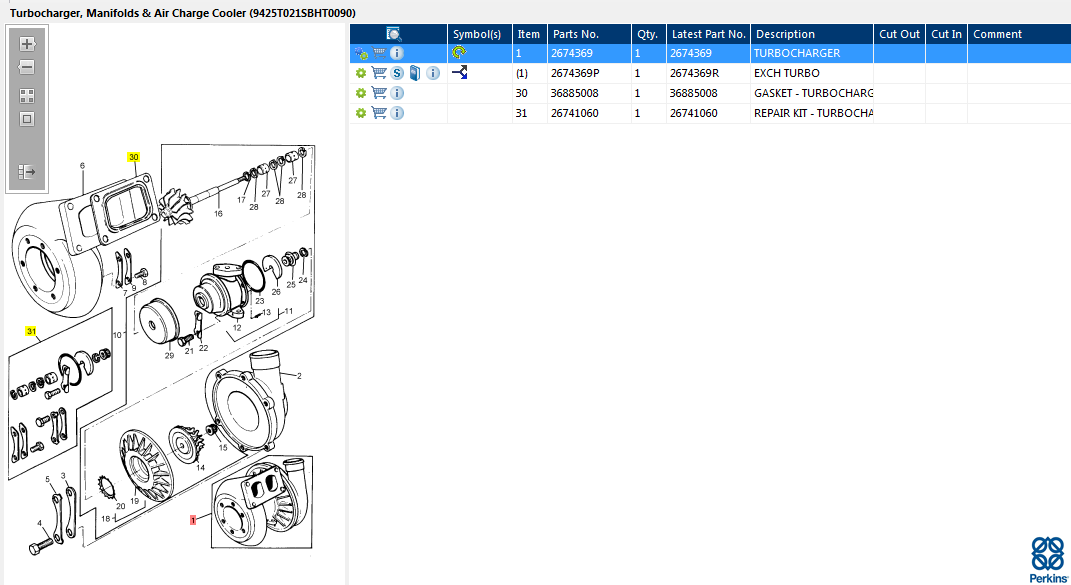Click green gear icon in REPAIR KIT row

tap(361, 113)
